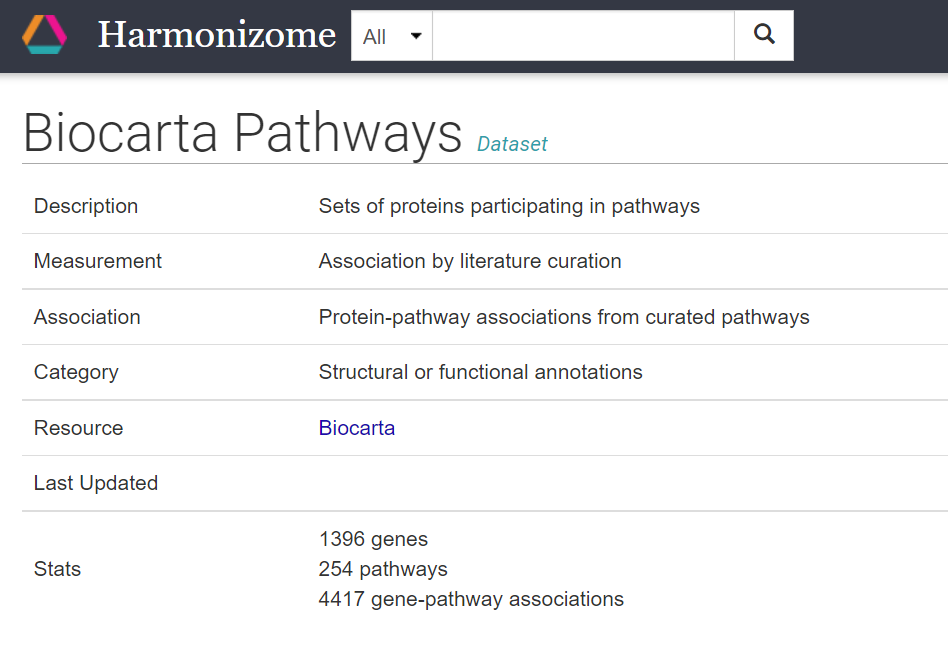Open the "All" search category dropdown
Image resolution: width=948 pixels, height=652 pixels.
point(392,36)
